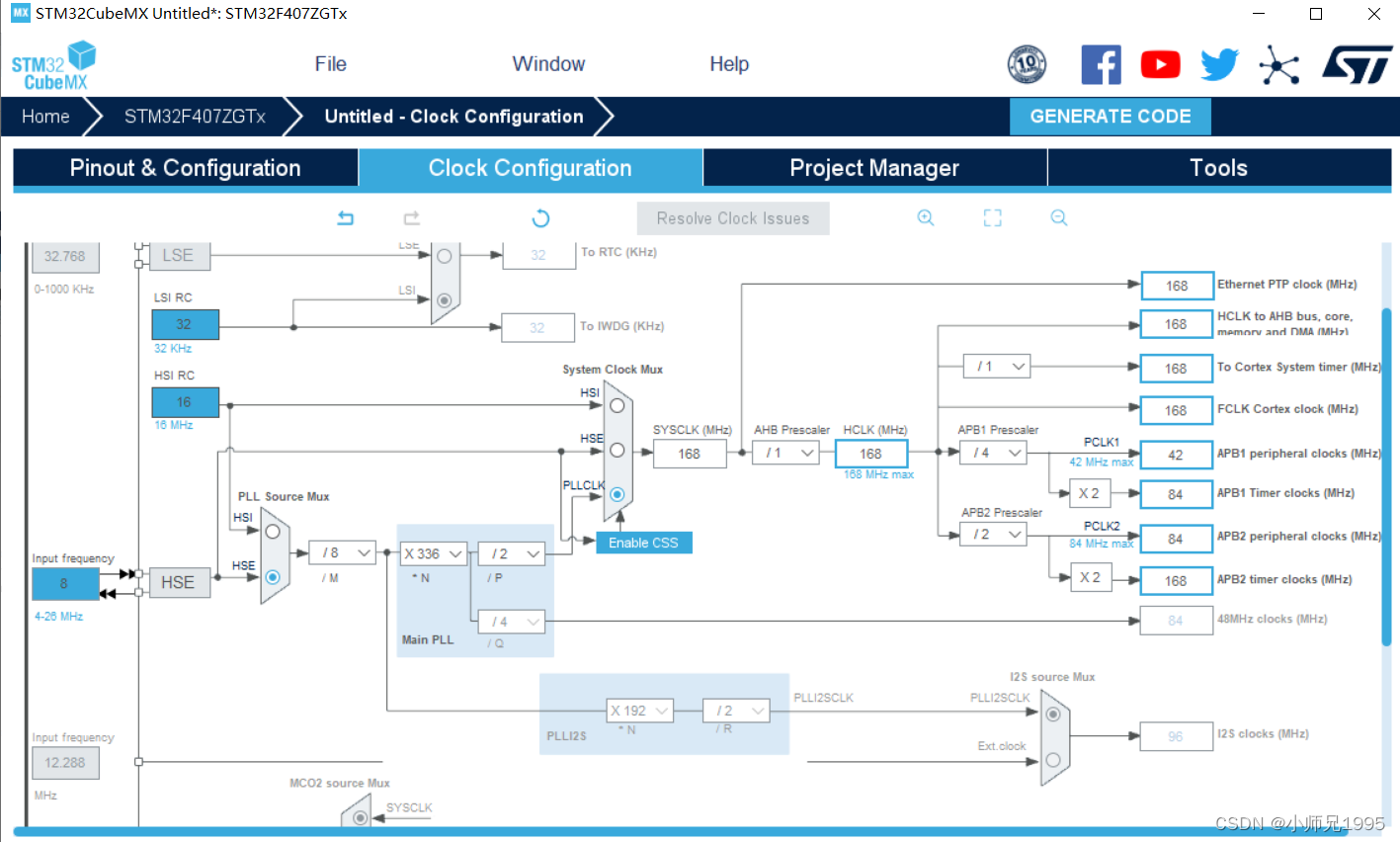The width and height of the screenshot is (1400, 842).
Task: Select HSE in System Clock Mux
Action: pos(618,450)
